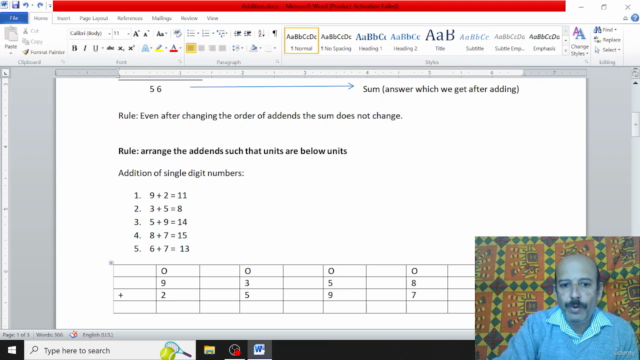Click the Windows Start button
Viewport: 640px width, 360px height.
12,350
